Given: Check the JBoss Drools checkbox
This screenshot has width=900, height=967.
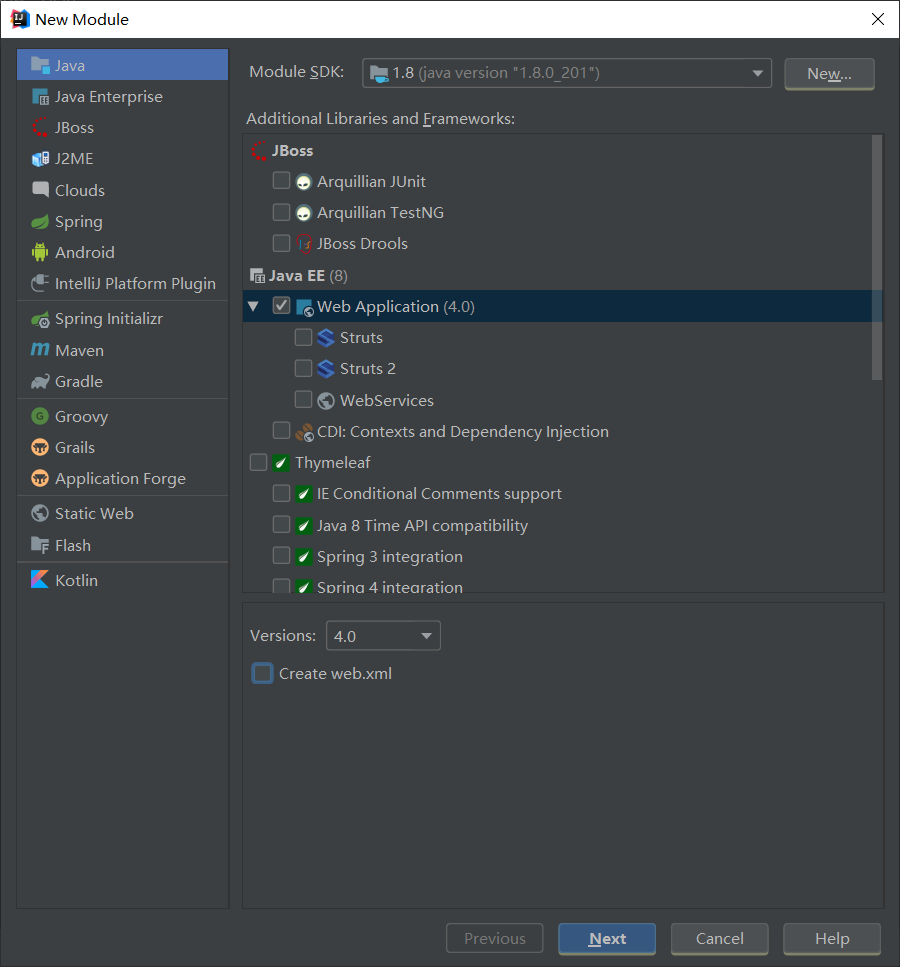Looking at the screenshot, I should (x=281, y=243).
